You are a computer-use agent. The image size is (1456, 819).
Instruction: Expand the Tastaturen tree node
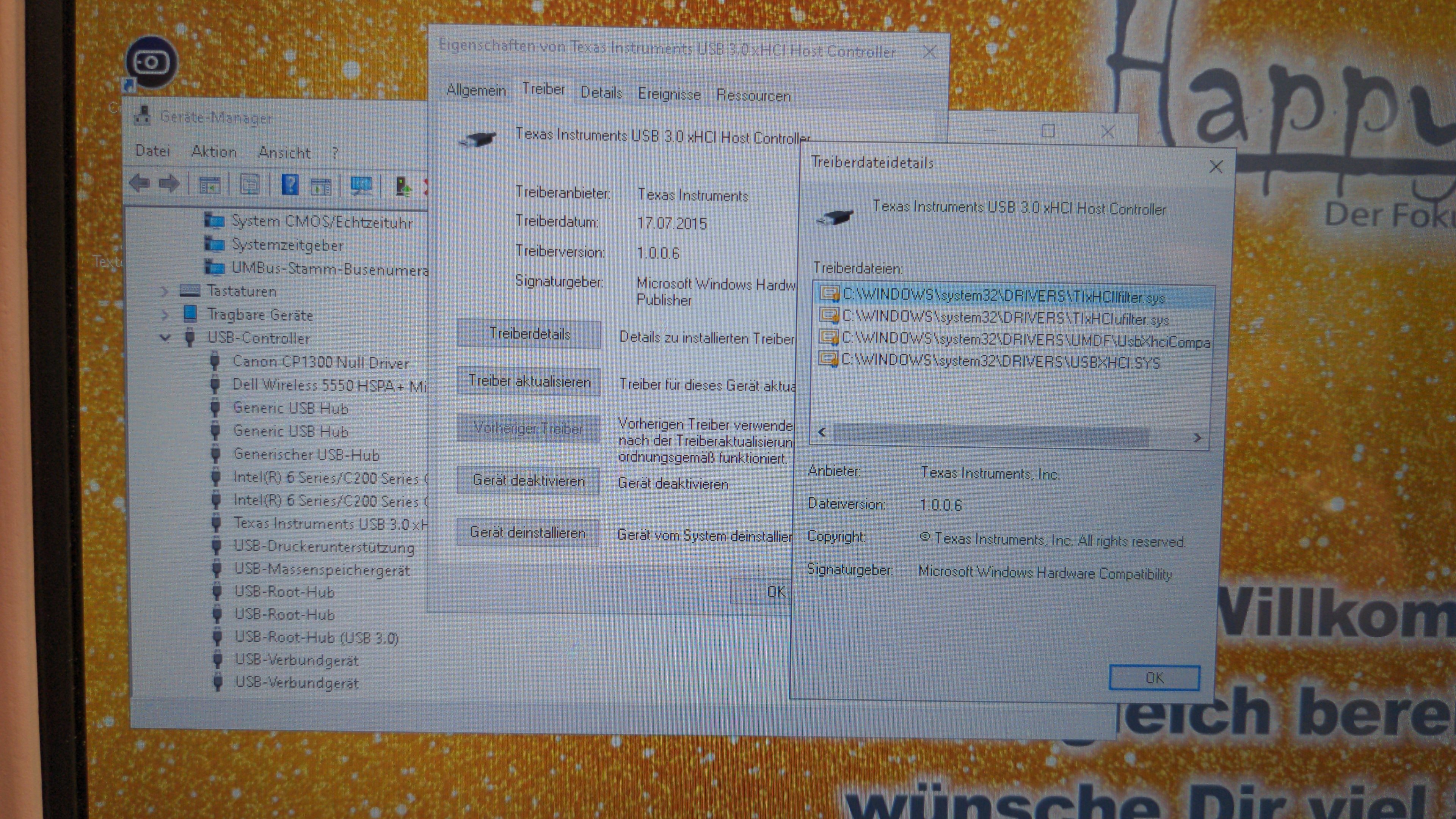pos(165,291)
